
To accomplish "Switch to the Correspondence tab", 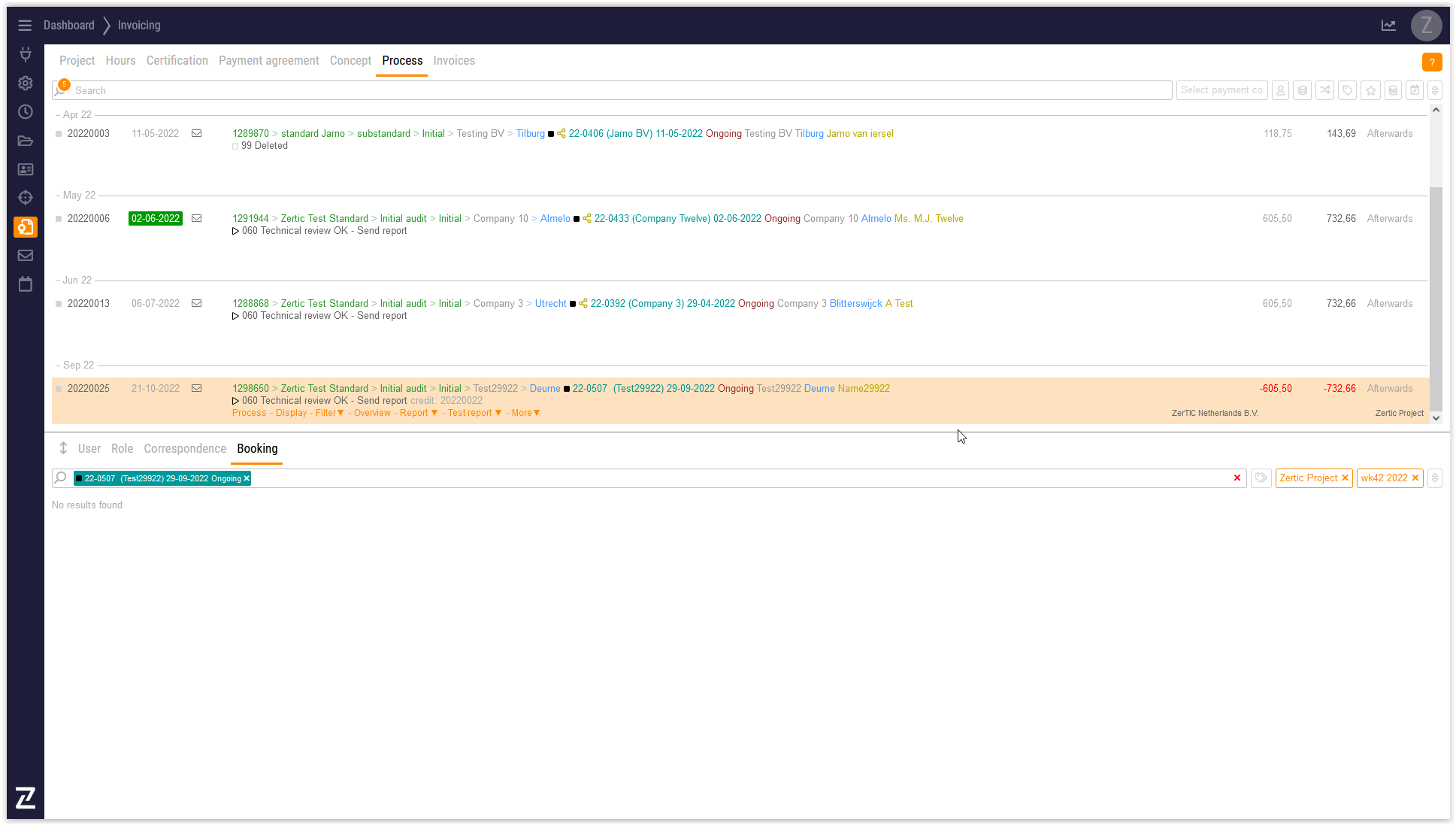I will [185, 449].
